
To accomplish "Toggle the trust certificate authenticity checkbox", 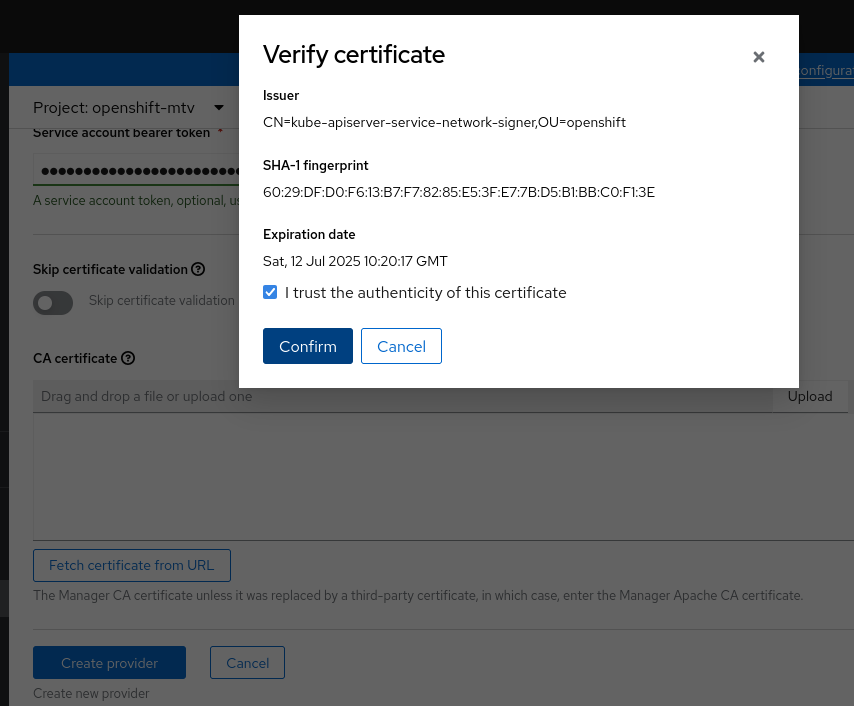I will pyautogui.click(x=270, y=293).
